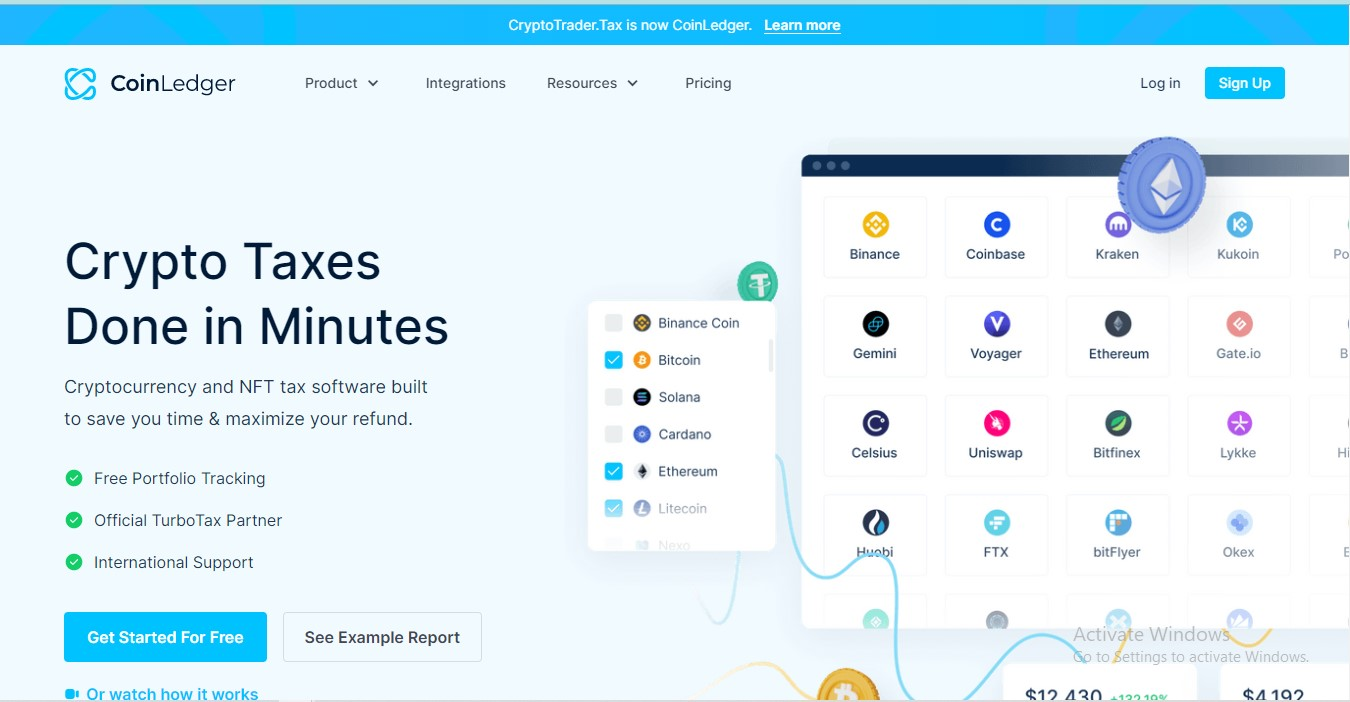Click the Coinbase exchange icon
Viewport: 1350px width, 702px height.
(996, 224)
